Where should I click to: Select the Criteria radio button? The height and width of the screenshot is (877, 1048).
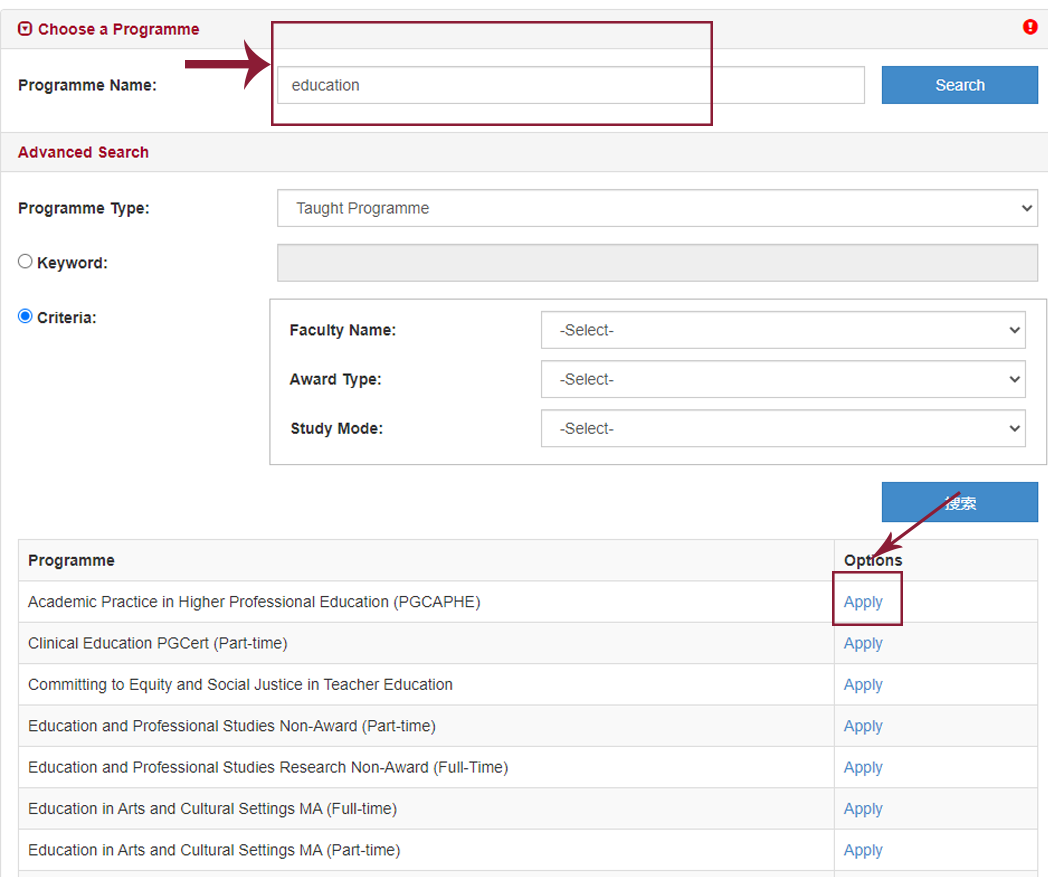coord(26,316)
